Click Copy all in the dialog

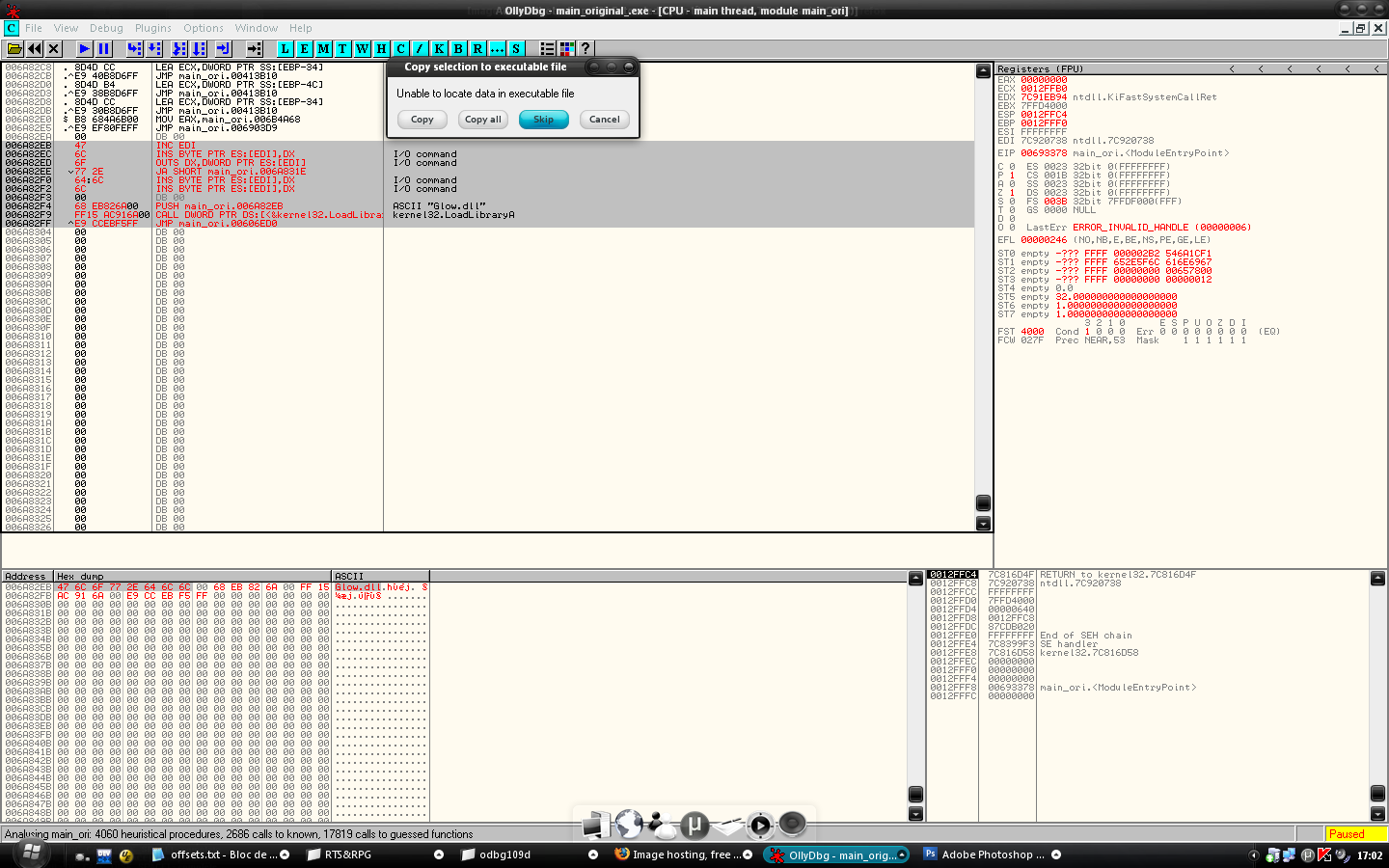482,120
